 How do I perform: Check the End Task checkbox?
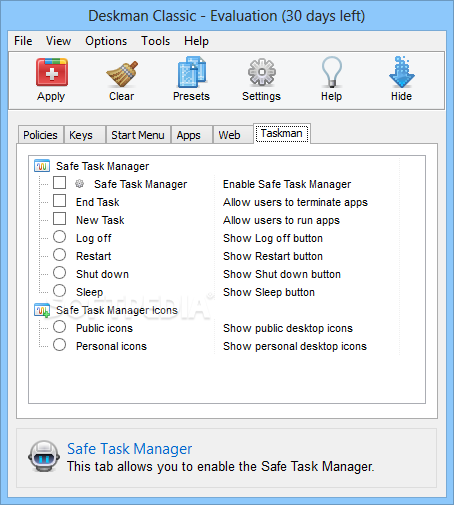(59, 201)
